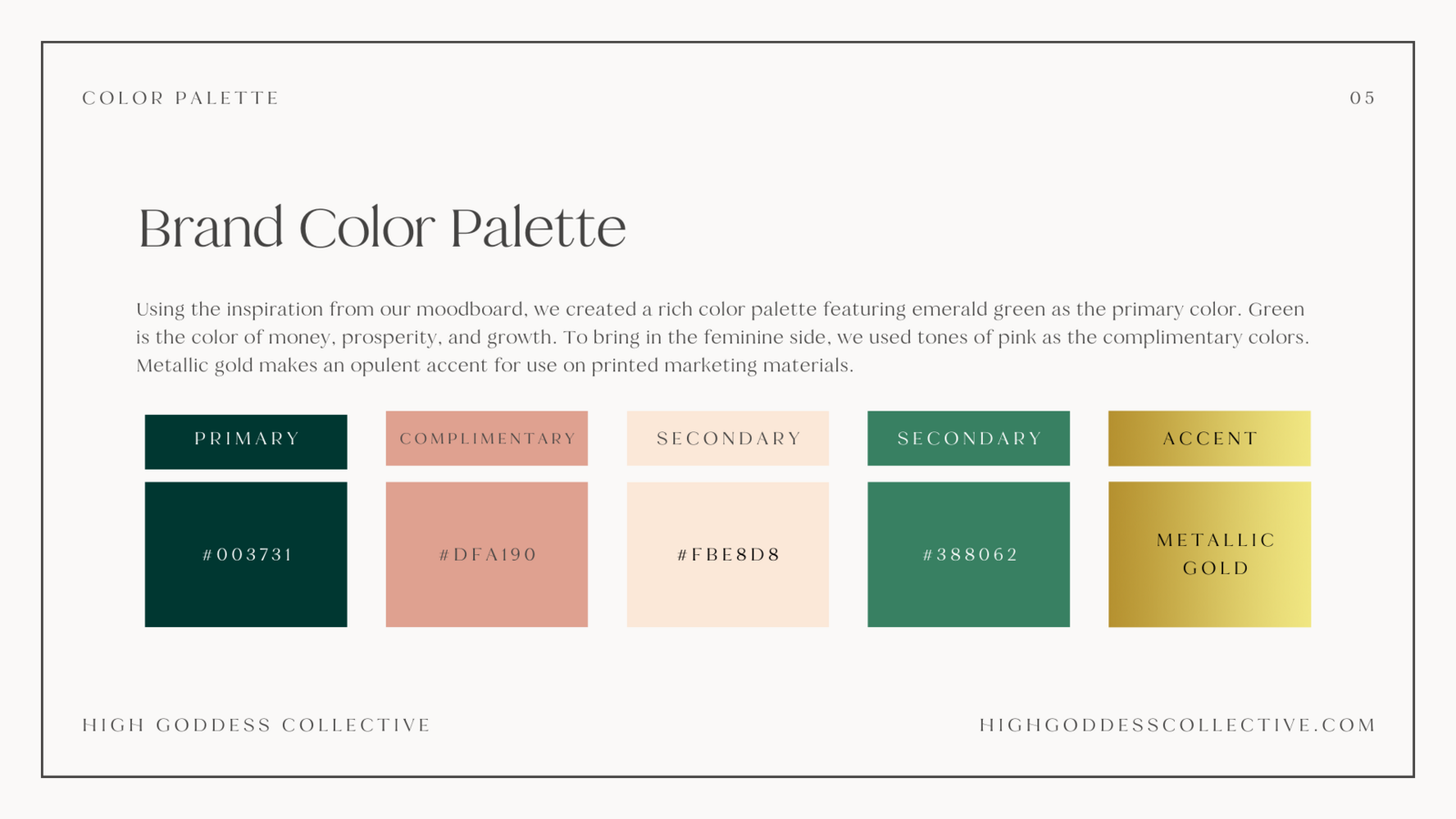Image resolution: width=1456 pixels, height=819 pixels.
Task: Select the peach SECONDARY label box
Action: pos(728,439)
